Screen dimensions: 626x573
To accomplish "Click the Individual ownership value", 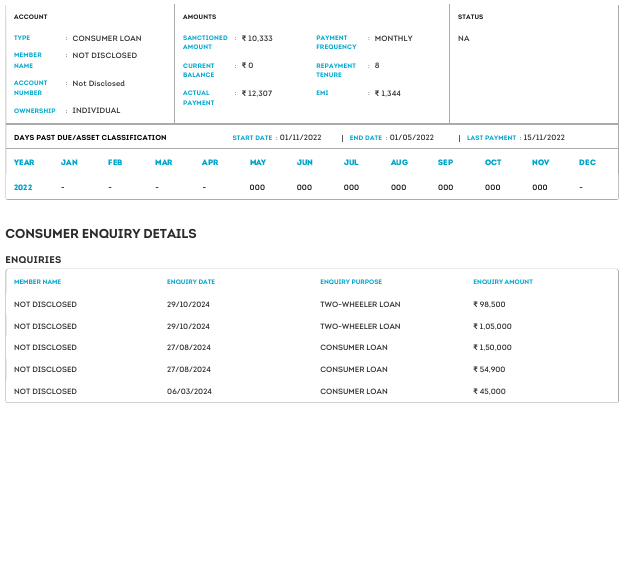I will point(96,111).
